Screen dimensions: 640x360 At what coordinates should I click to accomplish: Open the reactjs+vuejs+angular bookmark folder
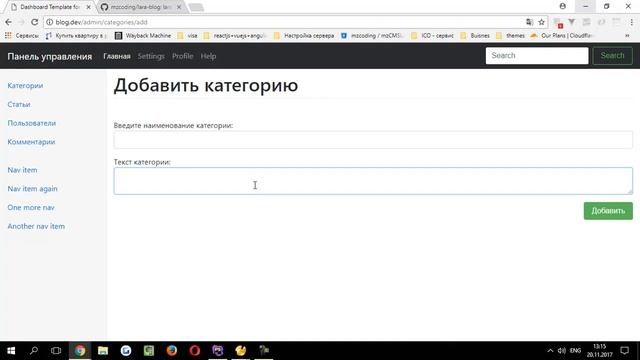(235, 36)
